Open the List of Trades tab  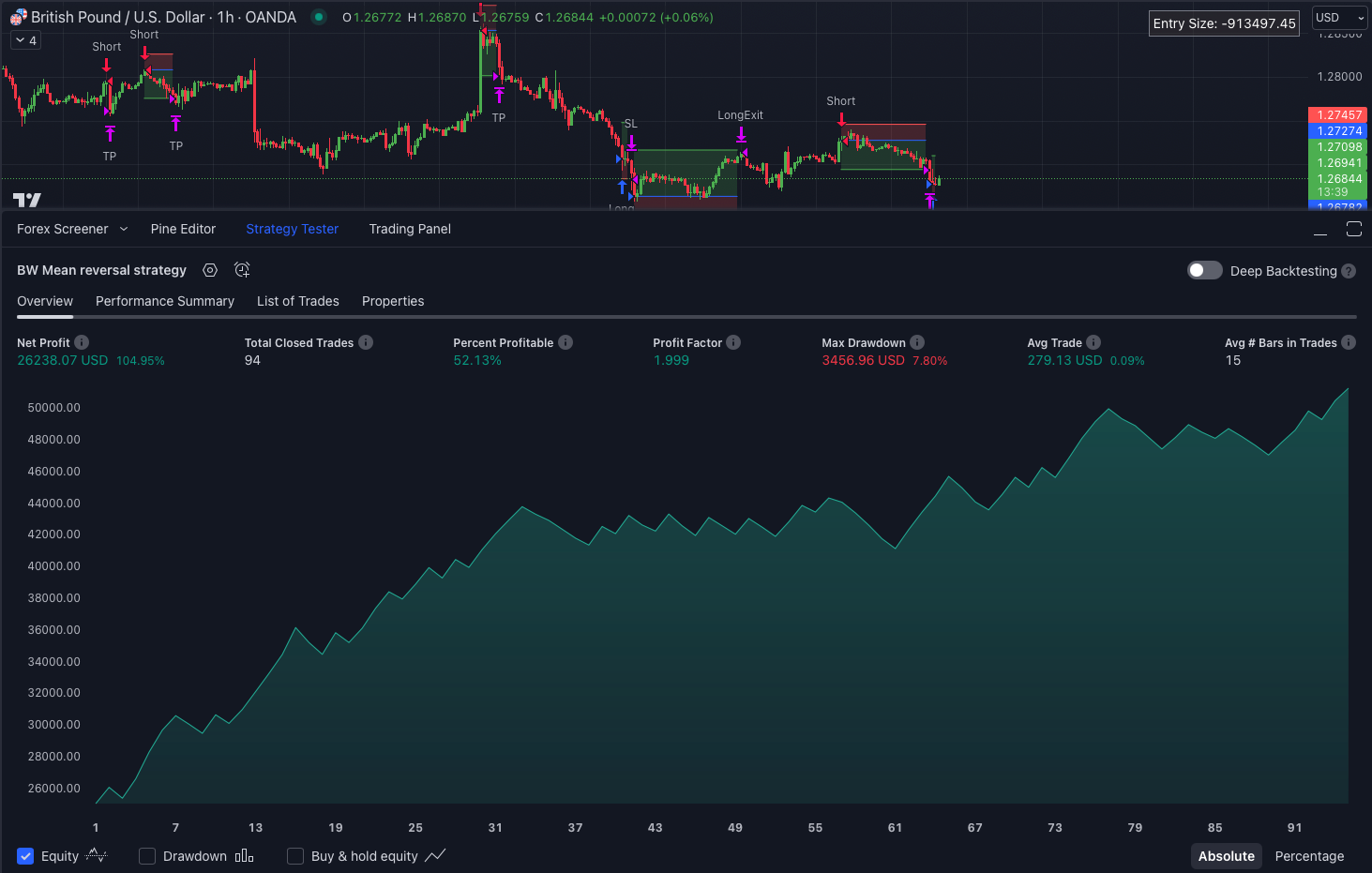[297, 301]
